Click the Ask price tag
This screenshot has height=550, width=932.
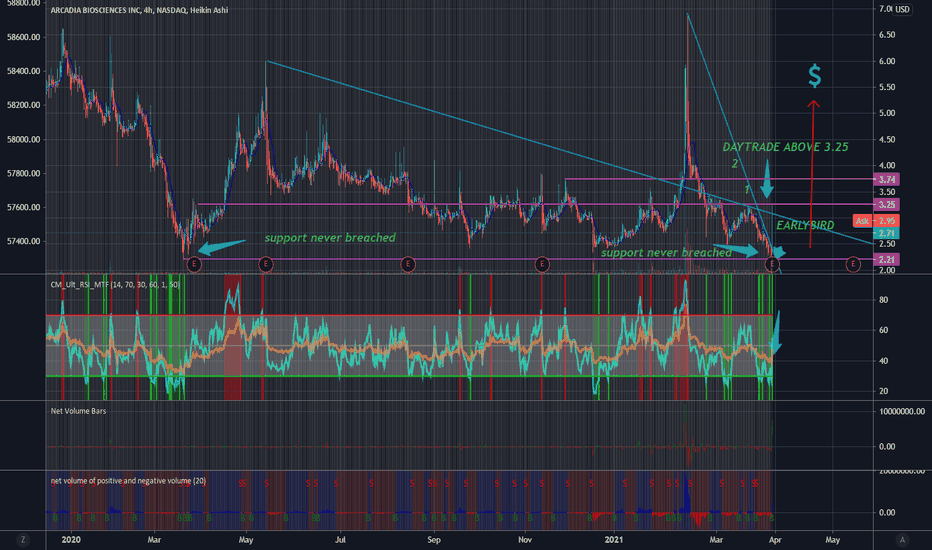(862, 221)
